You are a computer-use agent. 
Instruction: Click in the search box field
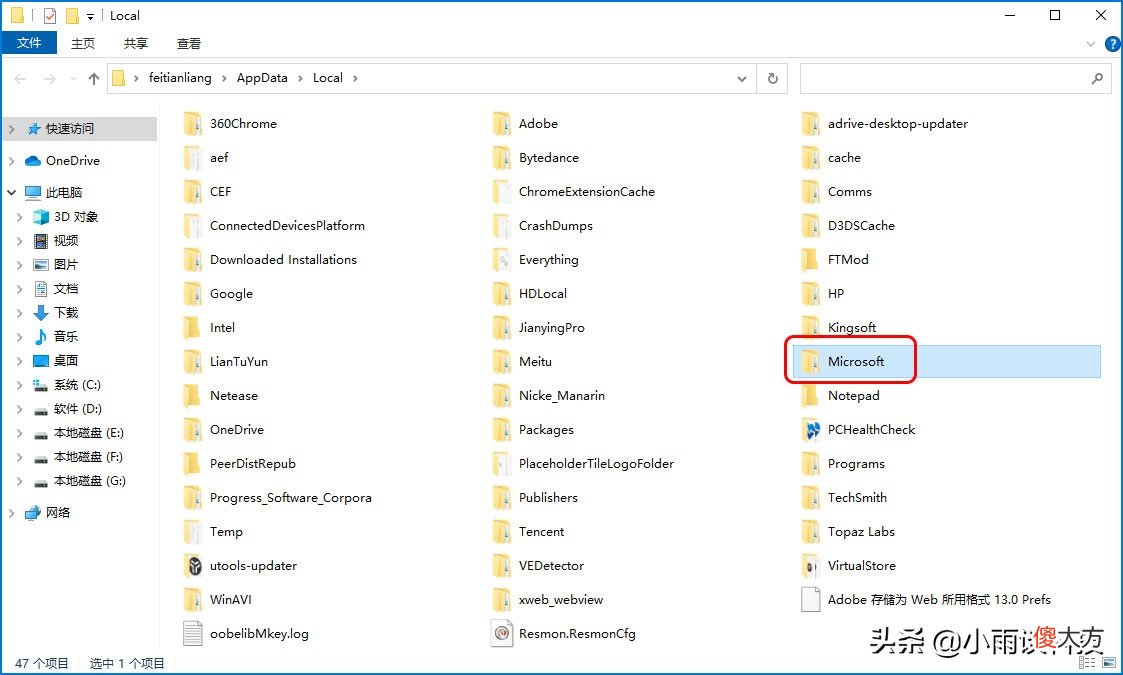click(x=955, y=78)
